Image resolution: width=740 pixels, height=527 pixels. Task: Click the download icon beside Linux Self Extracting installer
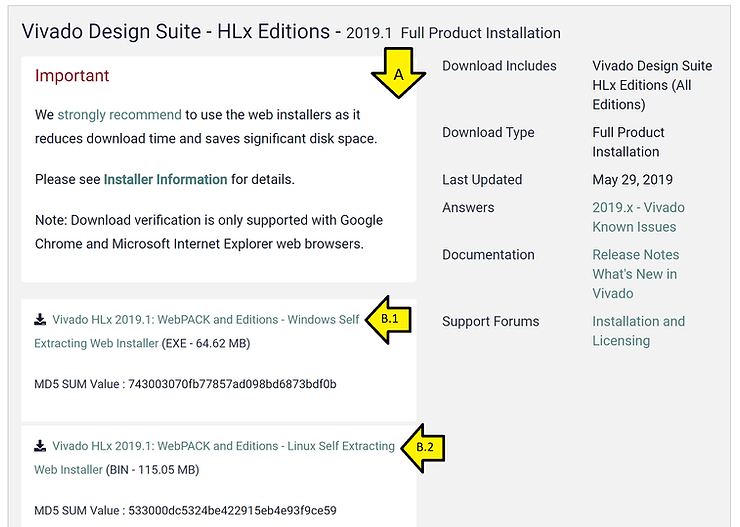click(40, 446)
